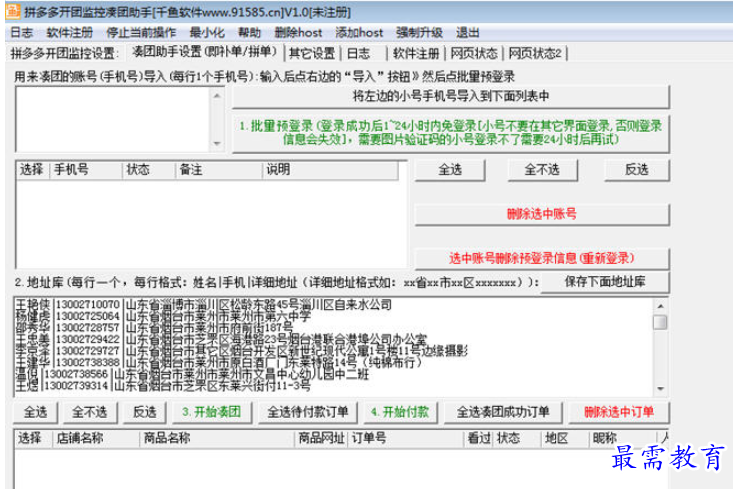733x489 pixels.
Task: Click 商品名称 column header
Action: click(217, 439)
